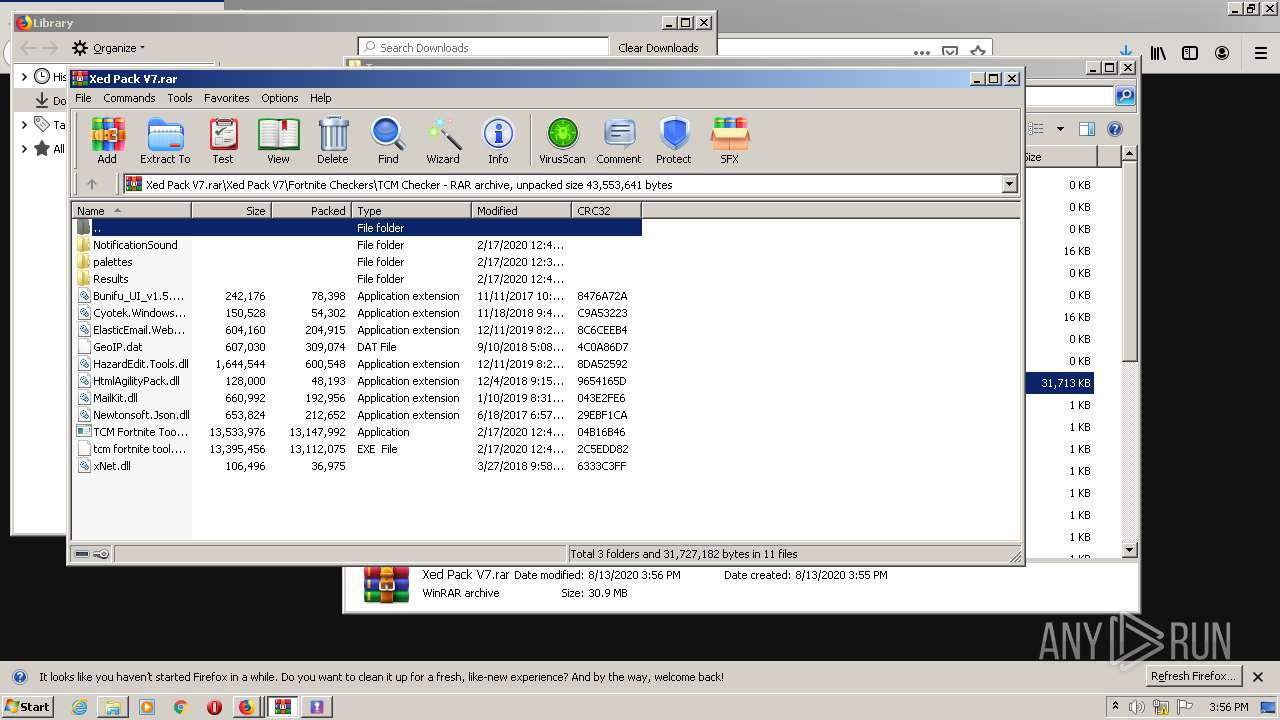
Task: Click the Add toolbar icon in WinRAR
Action: pos(107,141)
